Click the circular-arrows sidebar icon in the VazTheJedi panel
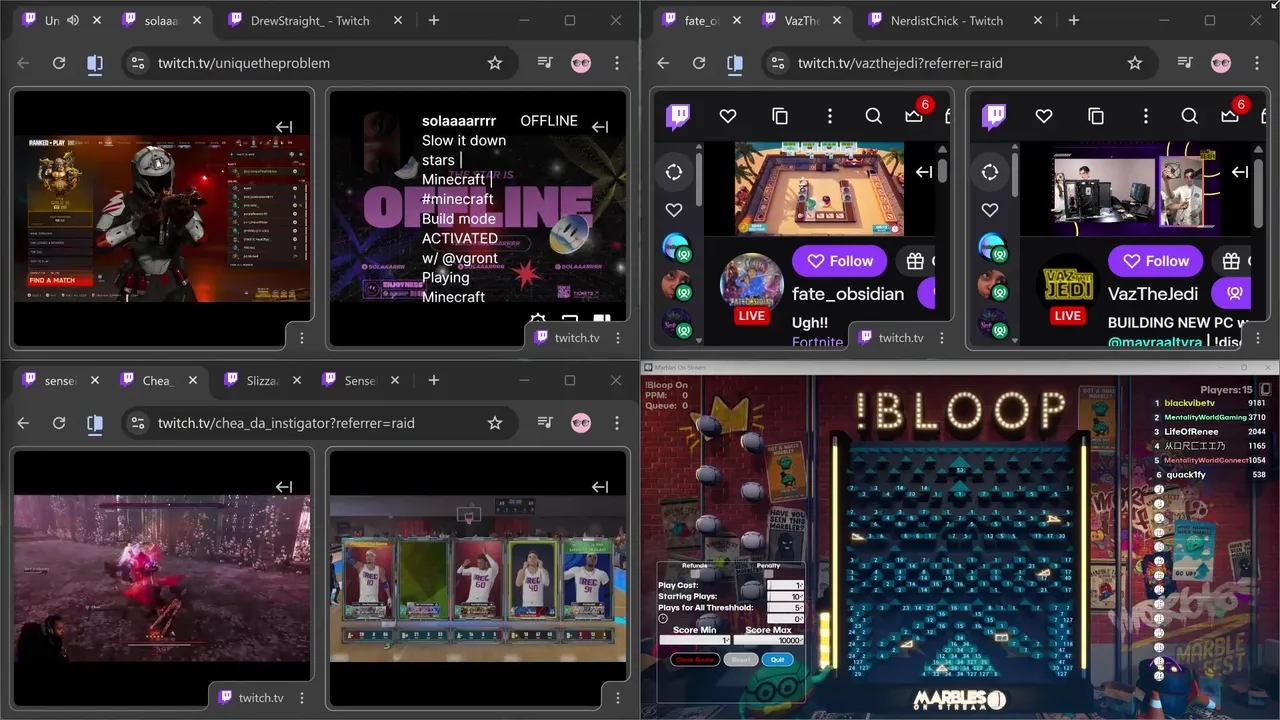Screen dimensions: 1280x720 click(x=990, y=172)
